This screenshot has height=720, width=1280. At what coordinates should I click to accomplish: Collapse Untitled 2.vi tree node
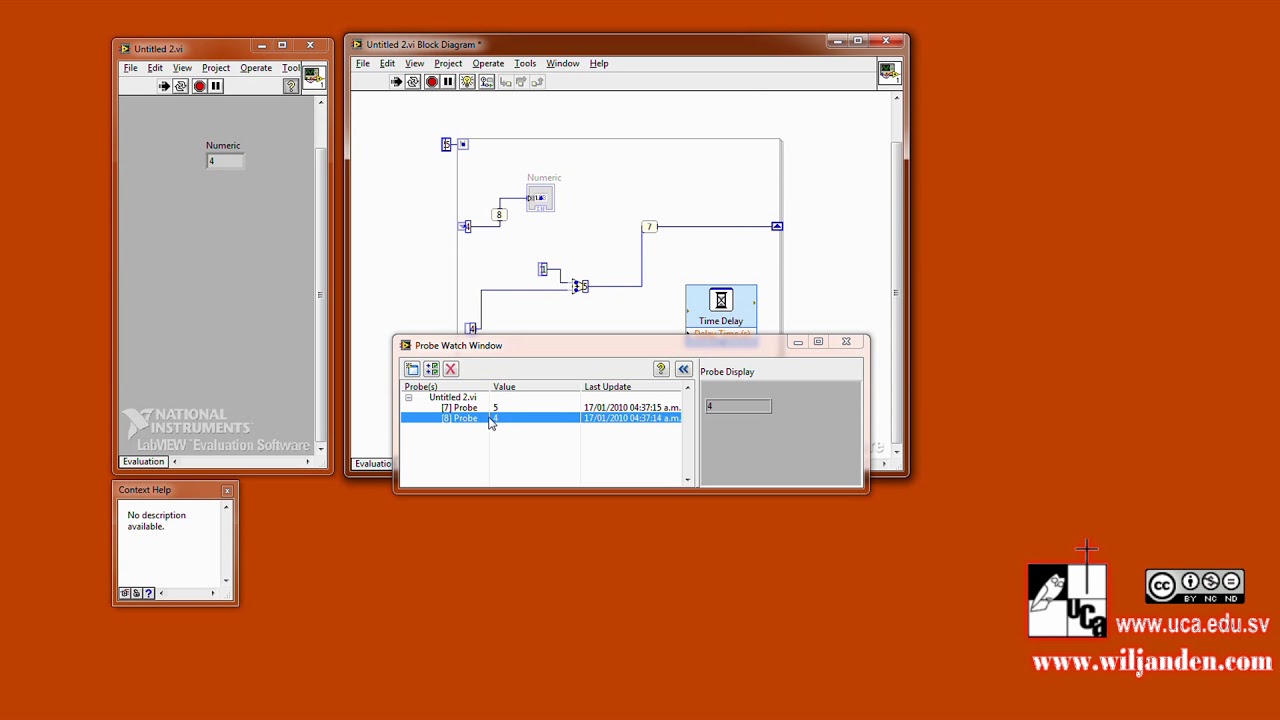(408, 398)
